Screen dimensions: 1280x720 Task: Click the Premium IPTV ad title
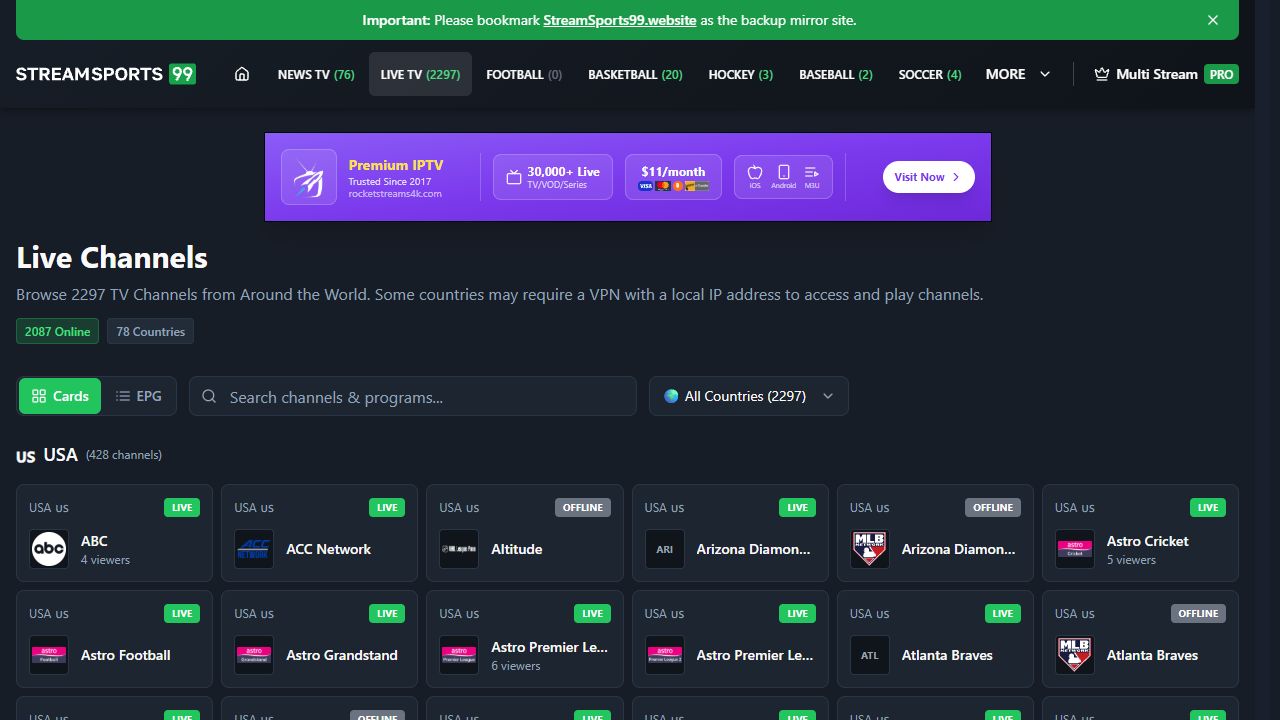pyautogui.click(x=396, y=165)
